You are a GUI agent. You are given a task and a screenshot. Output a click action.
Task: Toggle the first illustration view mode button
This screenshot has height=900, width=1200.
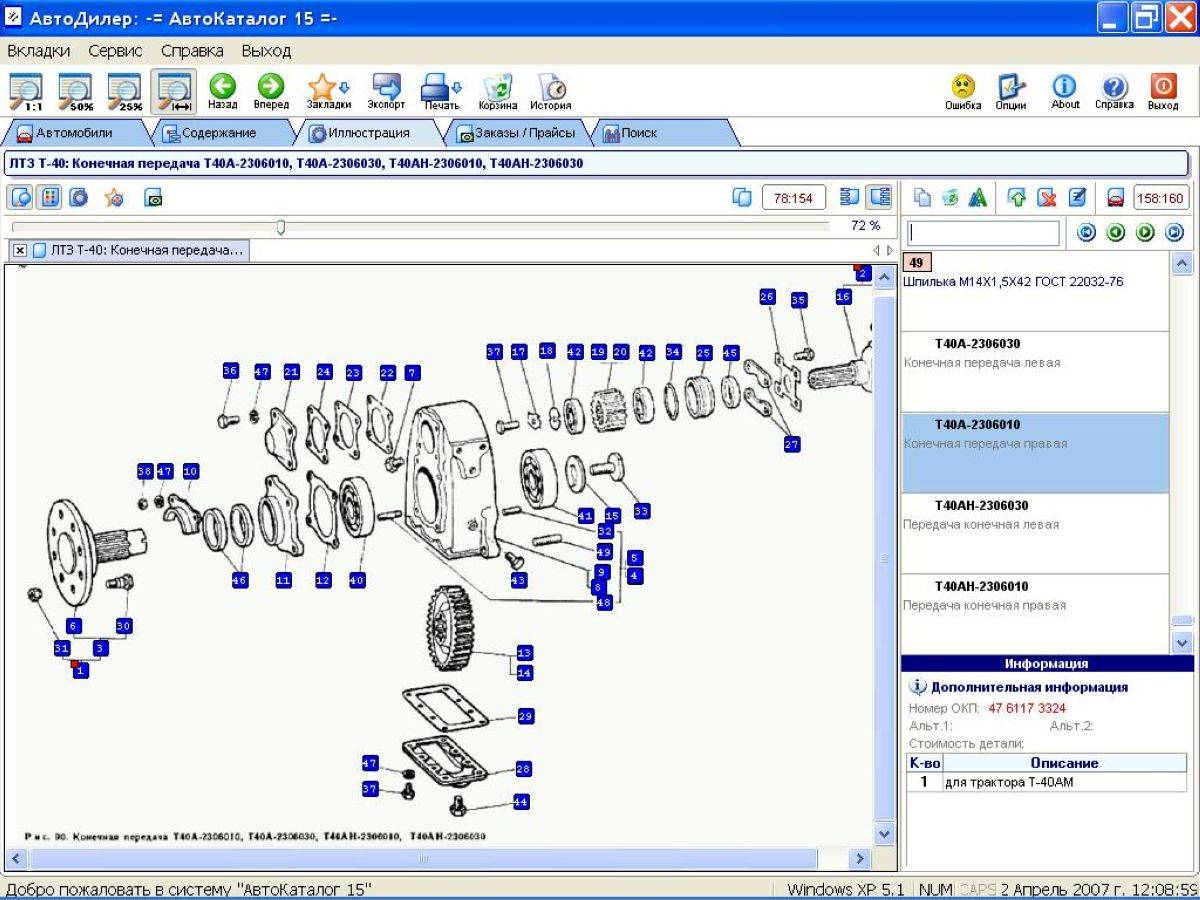[20, 198]
